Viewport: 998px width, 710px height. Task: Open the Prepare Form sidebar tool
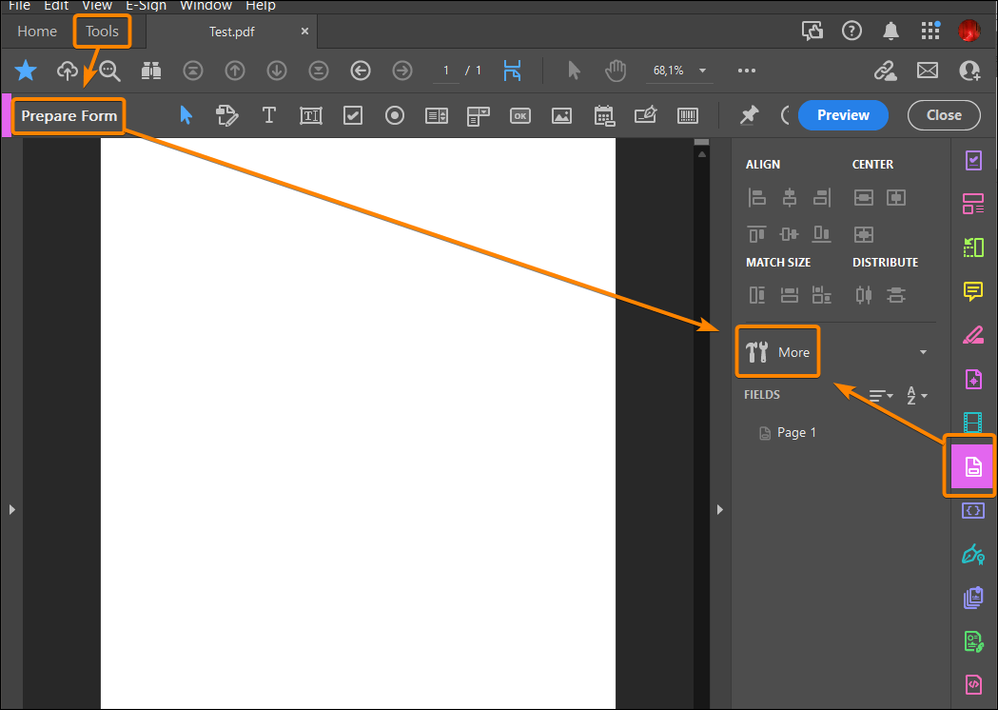tap(972, 466)
